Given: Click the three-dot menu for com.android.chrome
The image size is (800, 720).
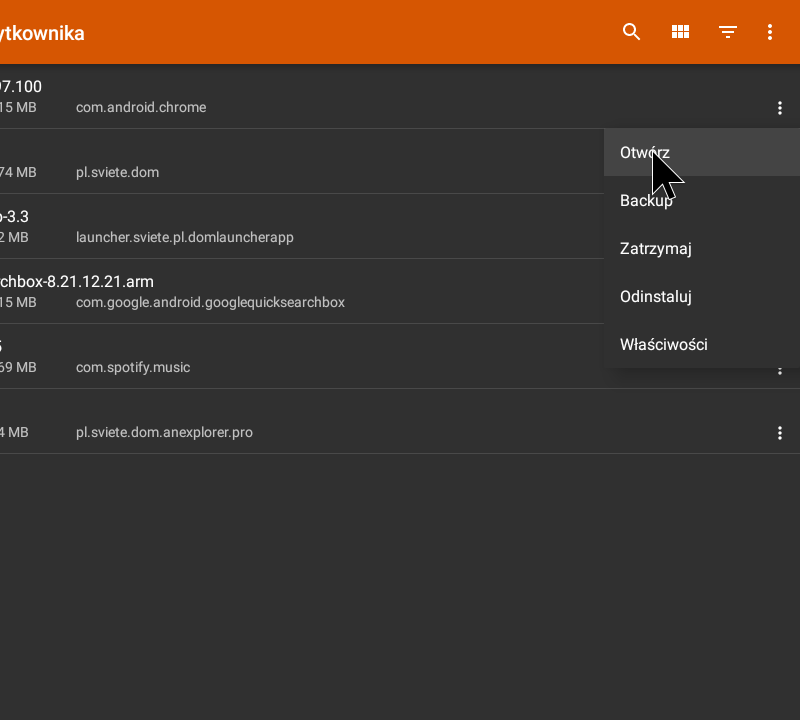Looking at the screenshot, I should (x=780, y=108).
